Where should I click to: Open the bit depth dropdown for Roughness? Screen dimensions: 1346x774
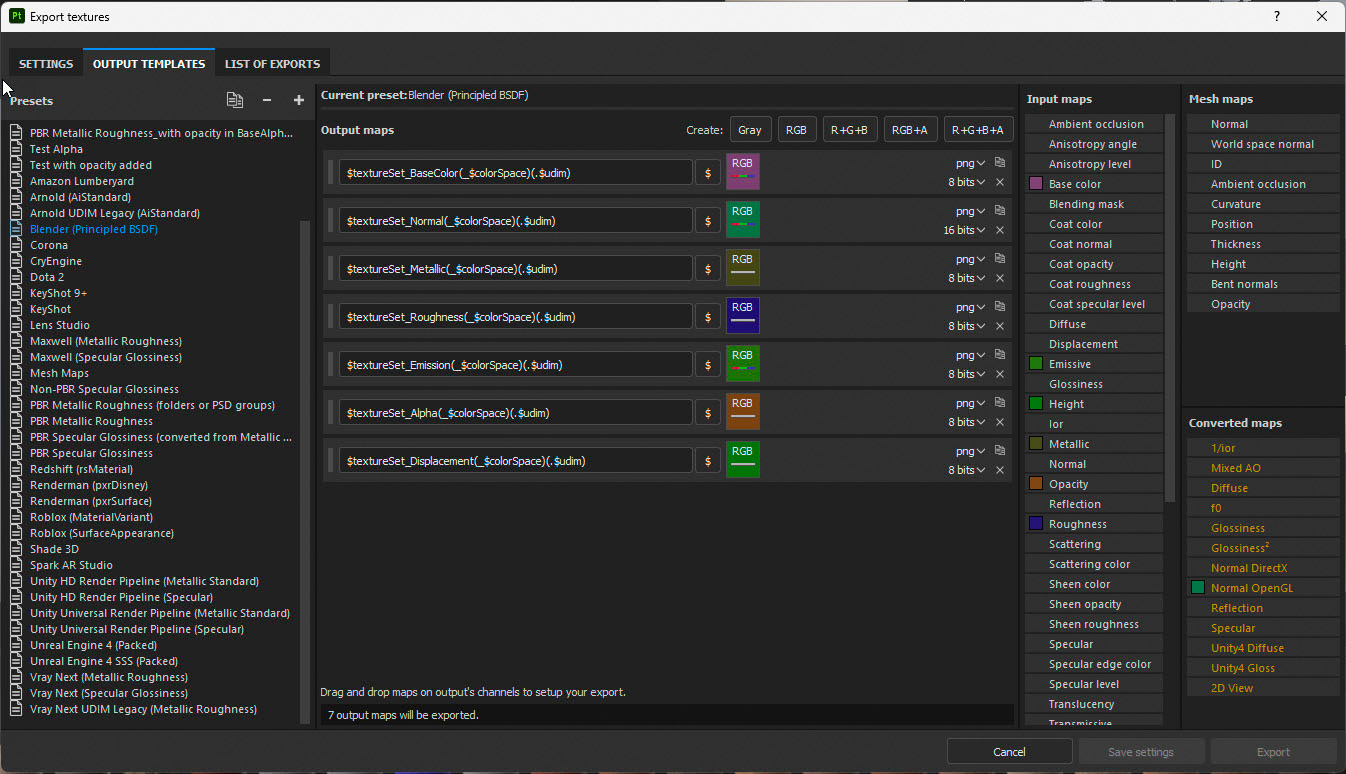click(964, 326)
